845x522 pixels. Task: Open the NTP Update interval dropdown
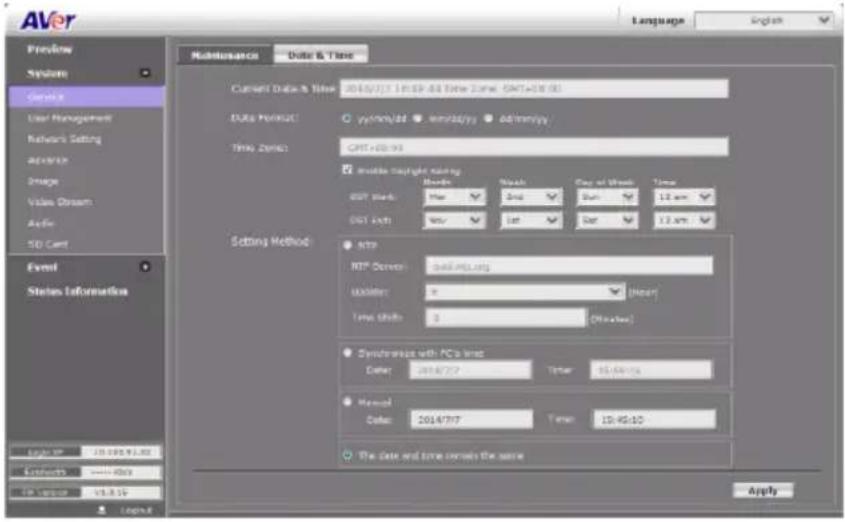point(525,292)
